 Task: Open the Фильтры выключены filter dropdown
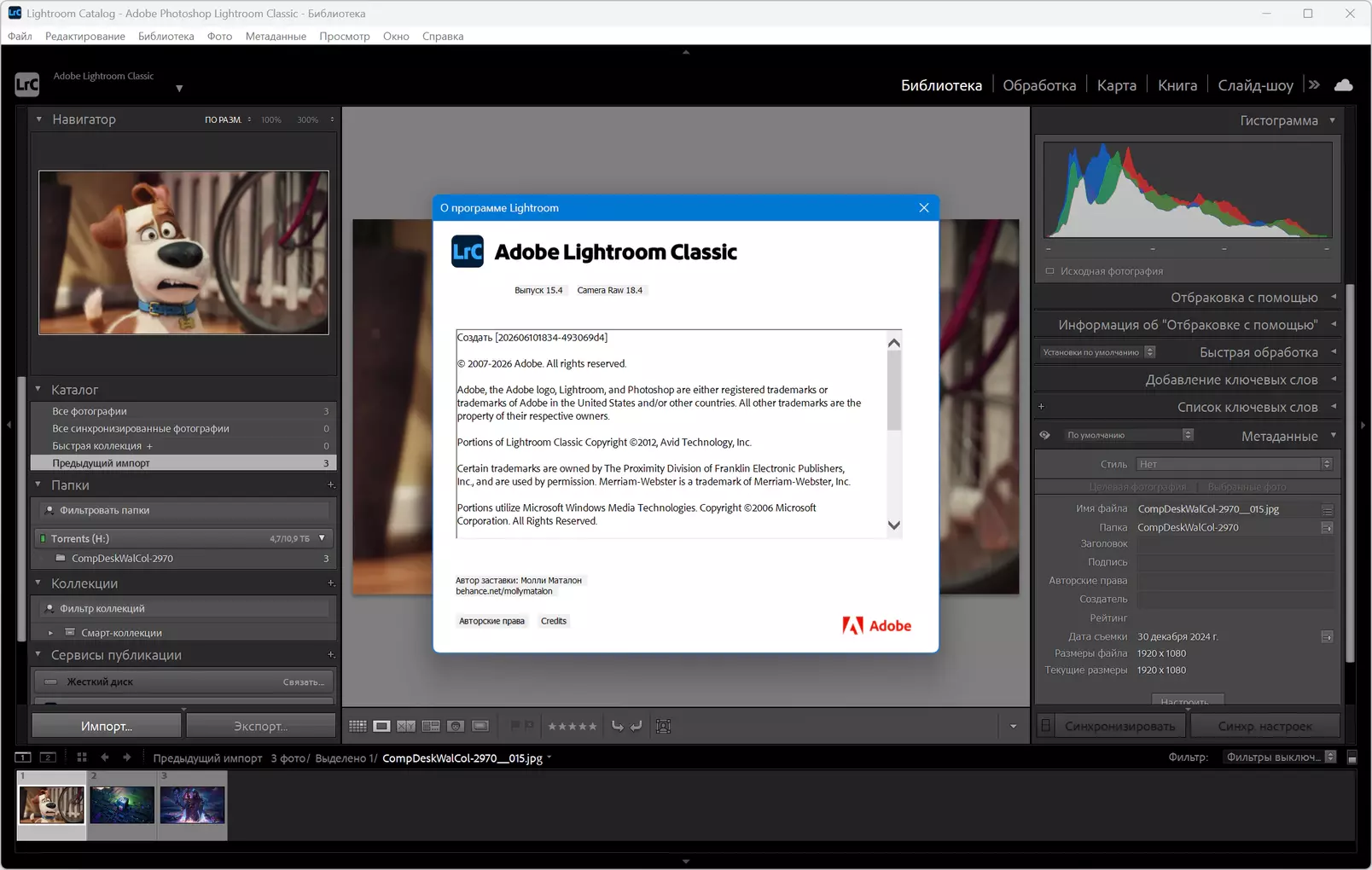(x=1280, y=757)
